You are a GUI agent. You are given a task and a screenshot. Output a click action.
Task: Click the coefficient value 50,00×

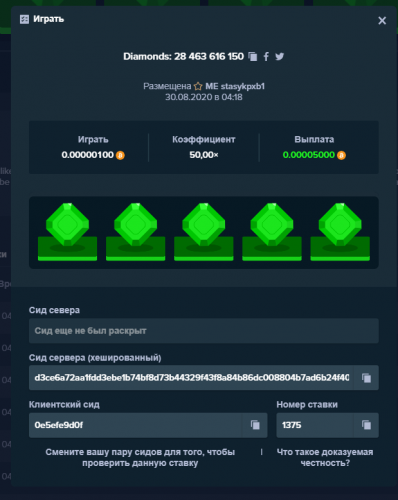coord(204,155)
